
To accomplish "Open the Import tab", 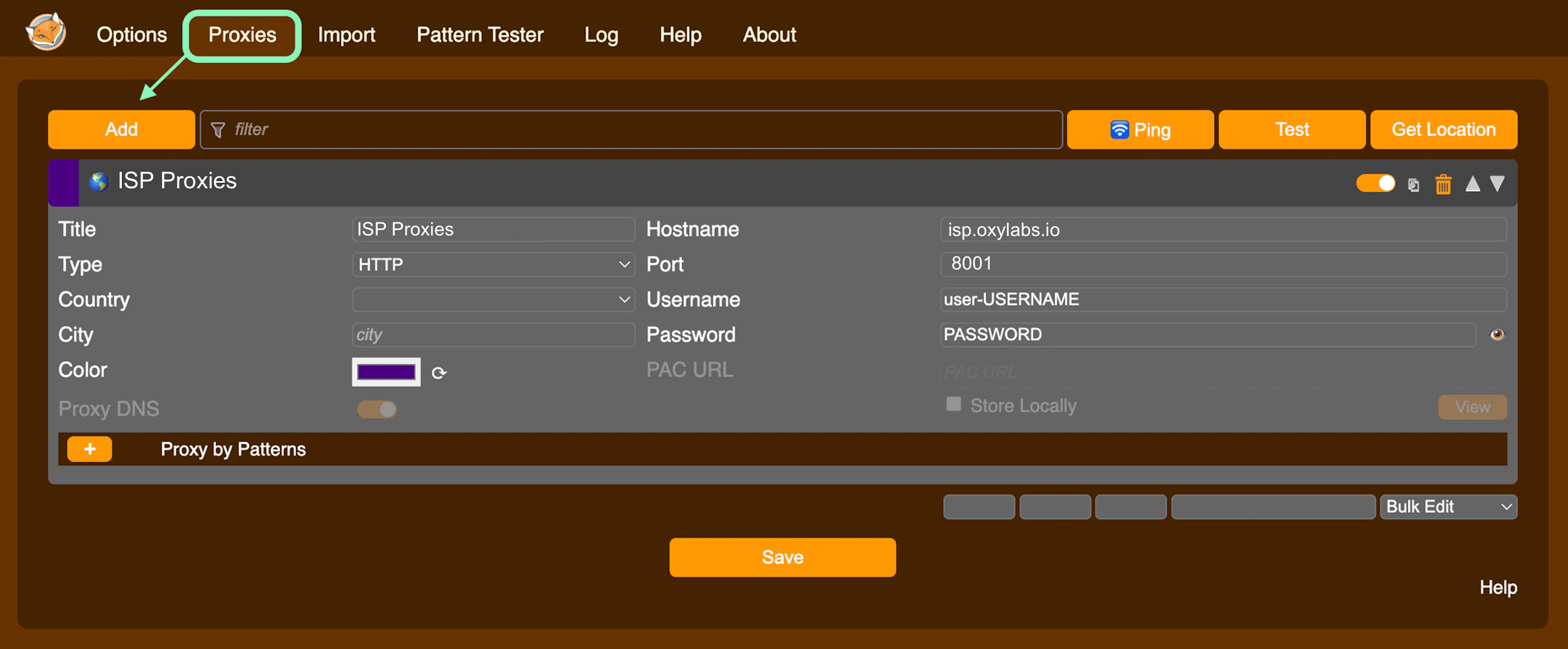I will tap(346, 35).
